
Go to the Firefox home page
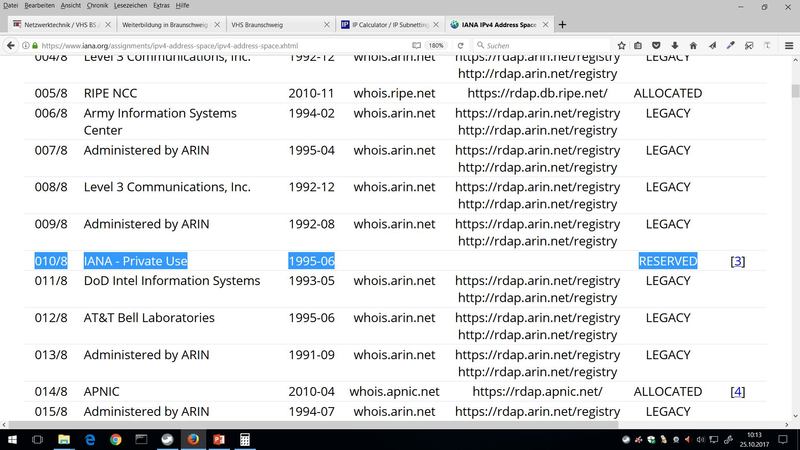693,45
